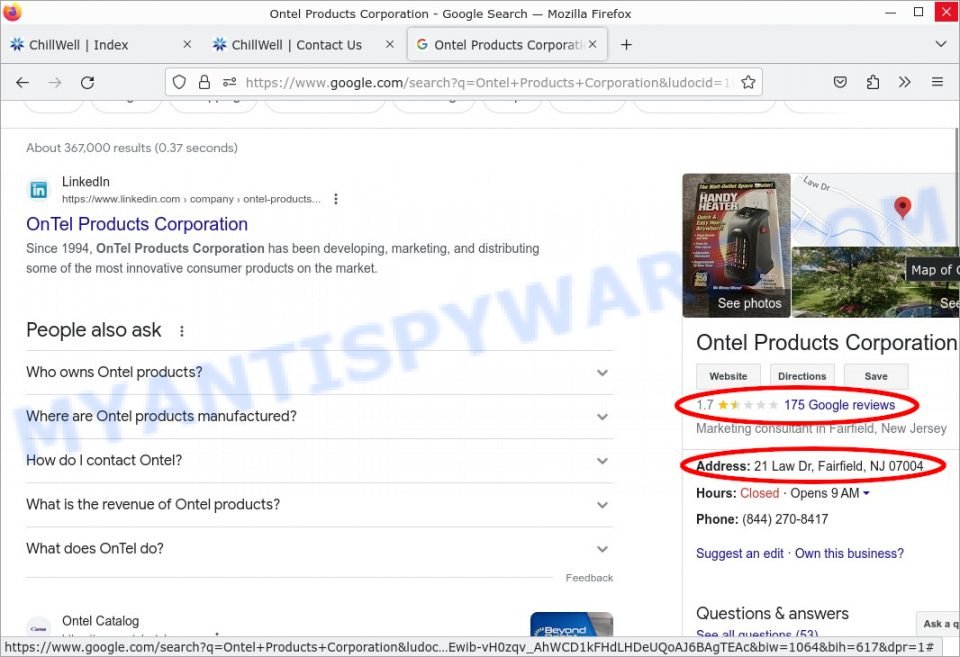The image size is (960, 657).
Task: Reload the current page
Action: point(88,82)
